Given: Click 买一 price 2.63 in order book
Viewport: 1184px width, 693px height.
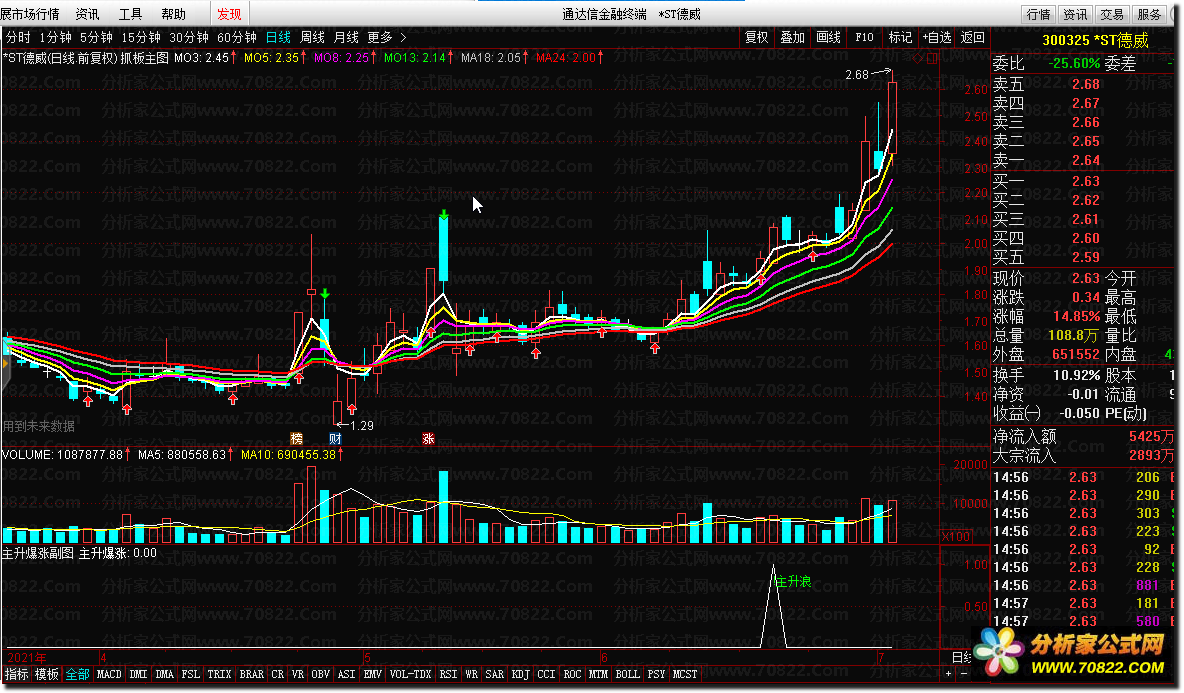Looking at the screenshot, I should [x=1085, y=181].
